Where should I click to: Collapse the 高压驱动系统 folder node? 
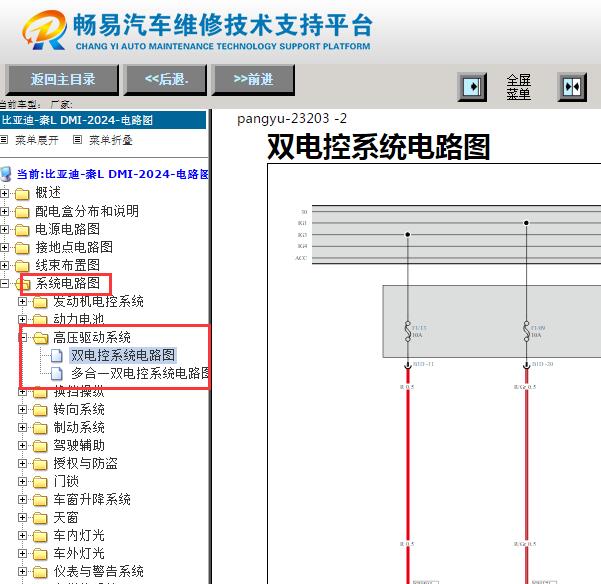(23, 338)
